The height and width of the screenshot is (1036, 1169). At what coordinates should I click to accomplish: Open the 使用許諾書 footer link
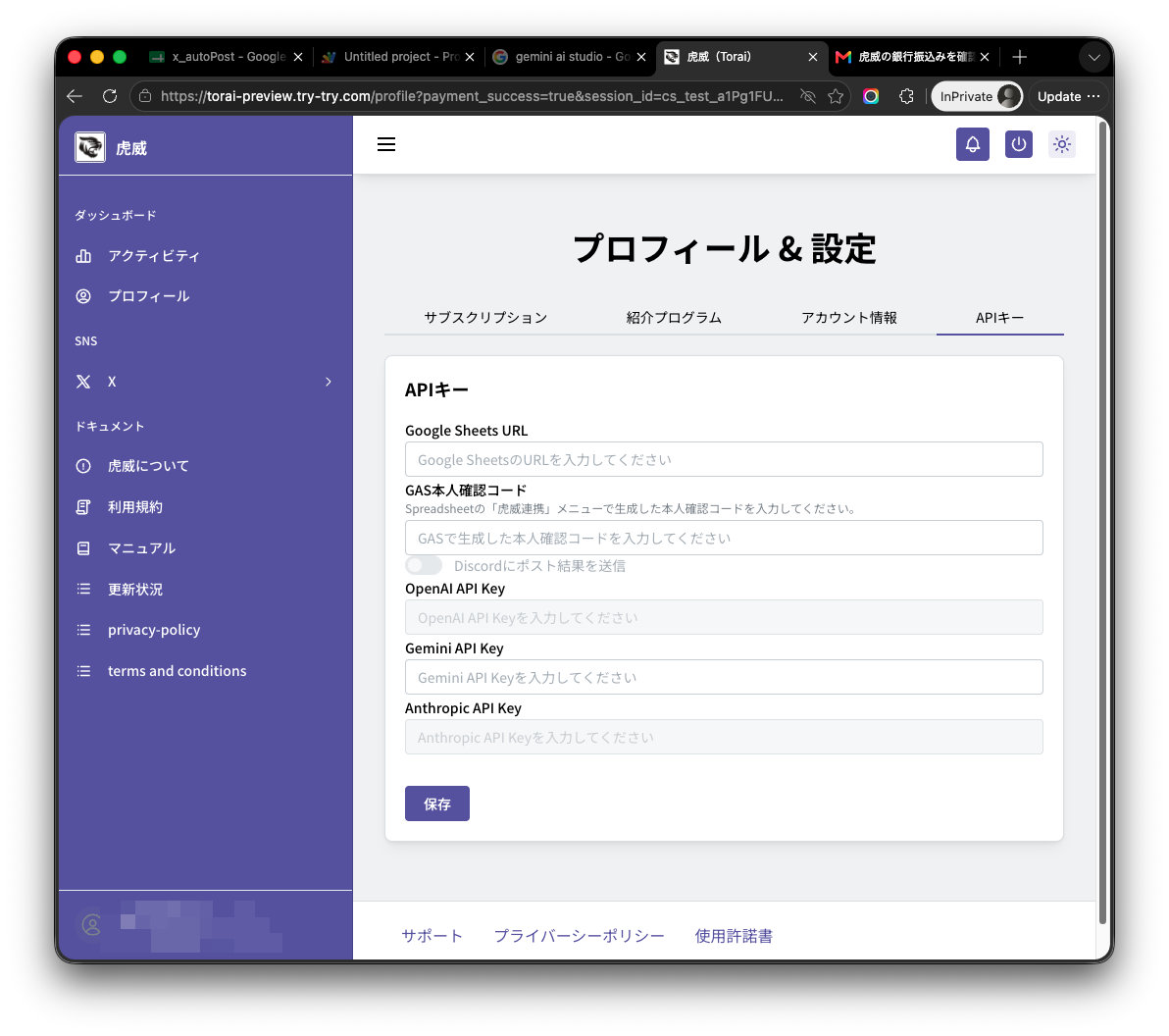(734, 936)
